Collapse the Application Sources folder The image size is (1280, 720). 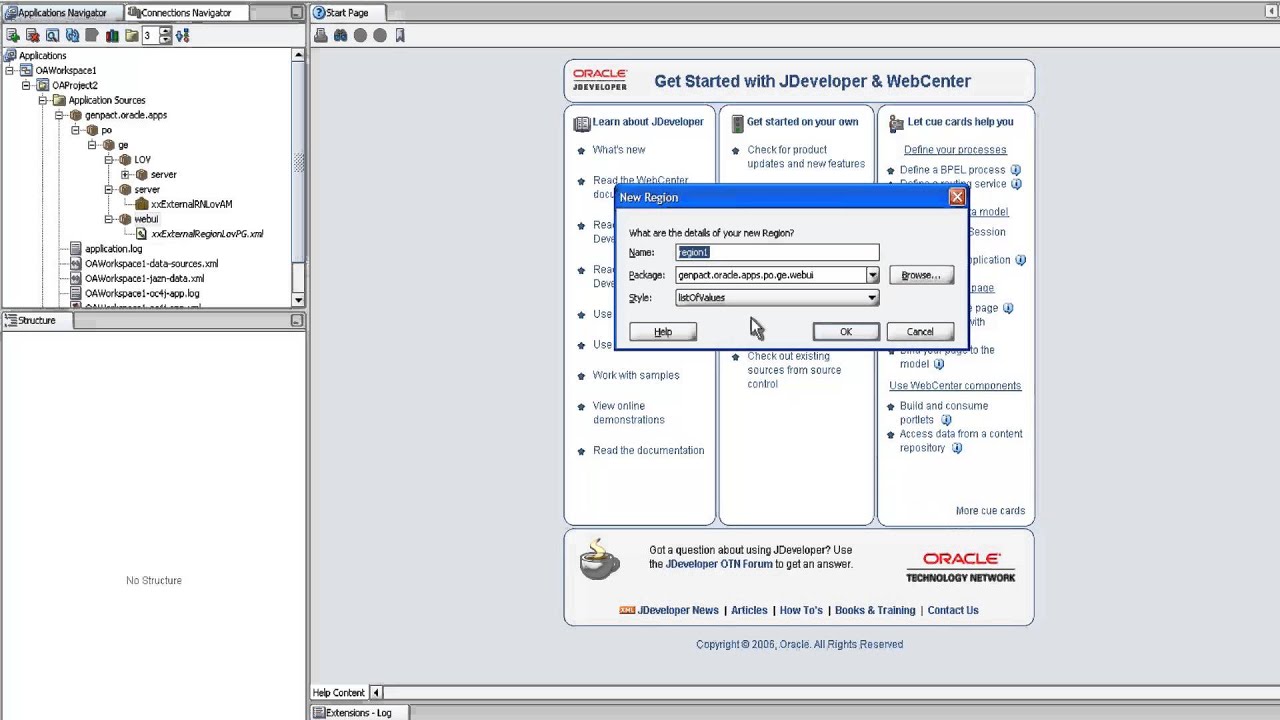coord(43,100)
